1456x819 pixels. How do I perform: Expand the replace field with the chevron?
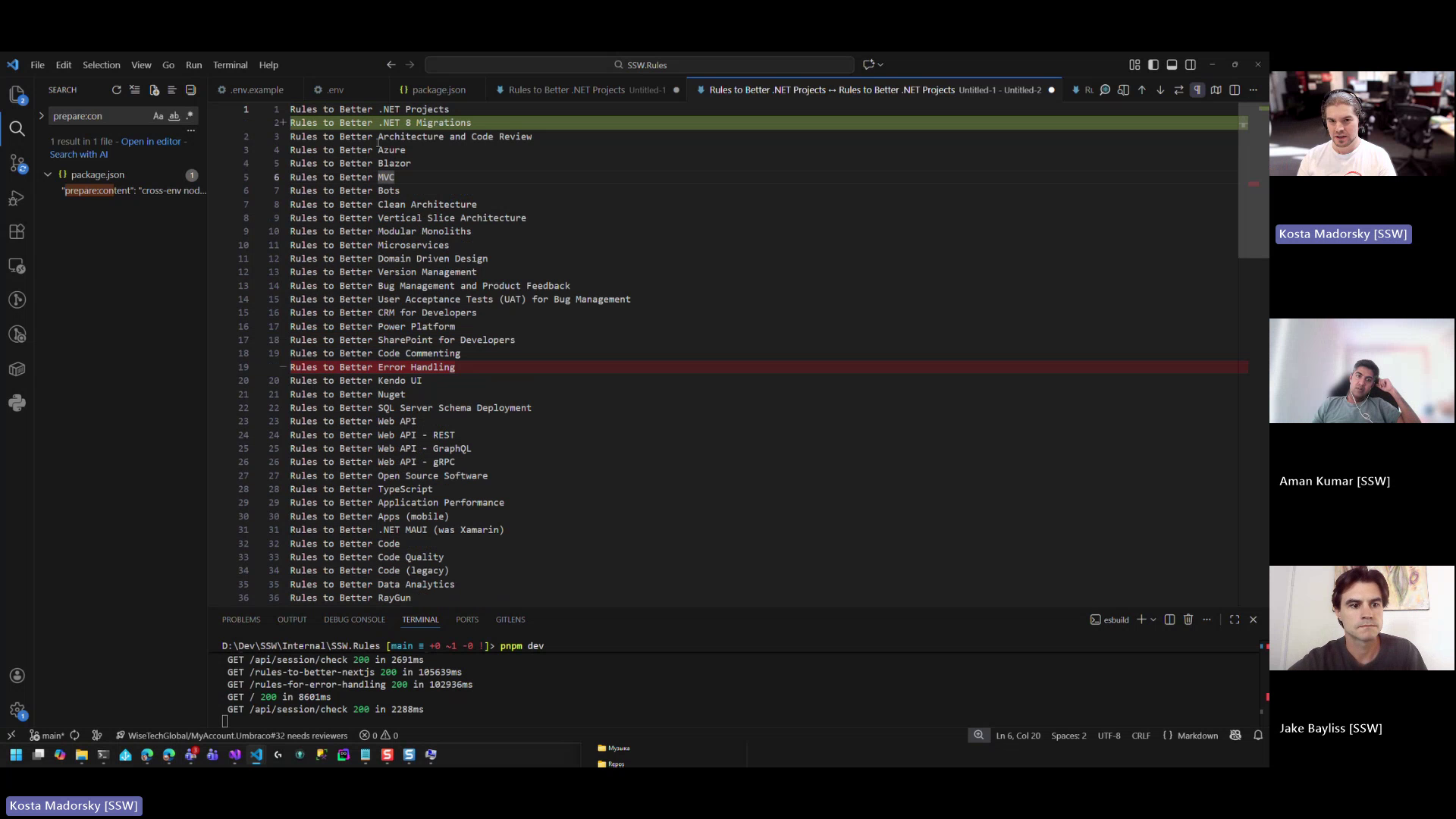tap(42, 116)
